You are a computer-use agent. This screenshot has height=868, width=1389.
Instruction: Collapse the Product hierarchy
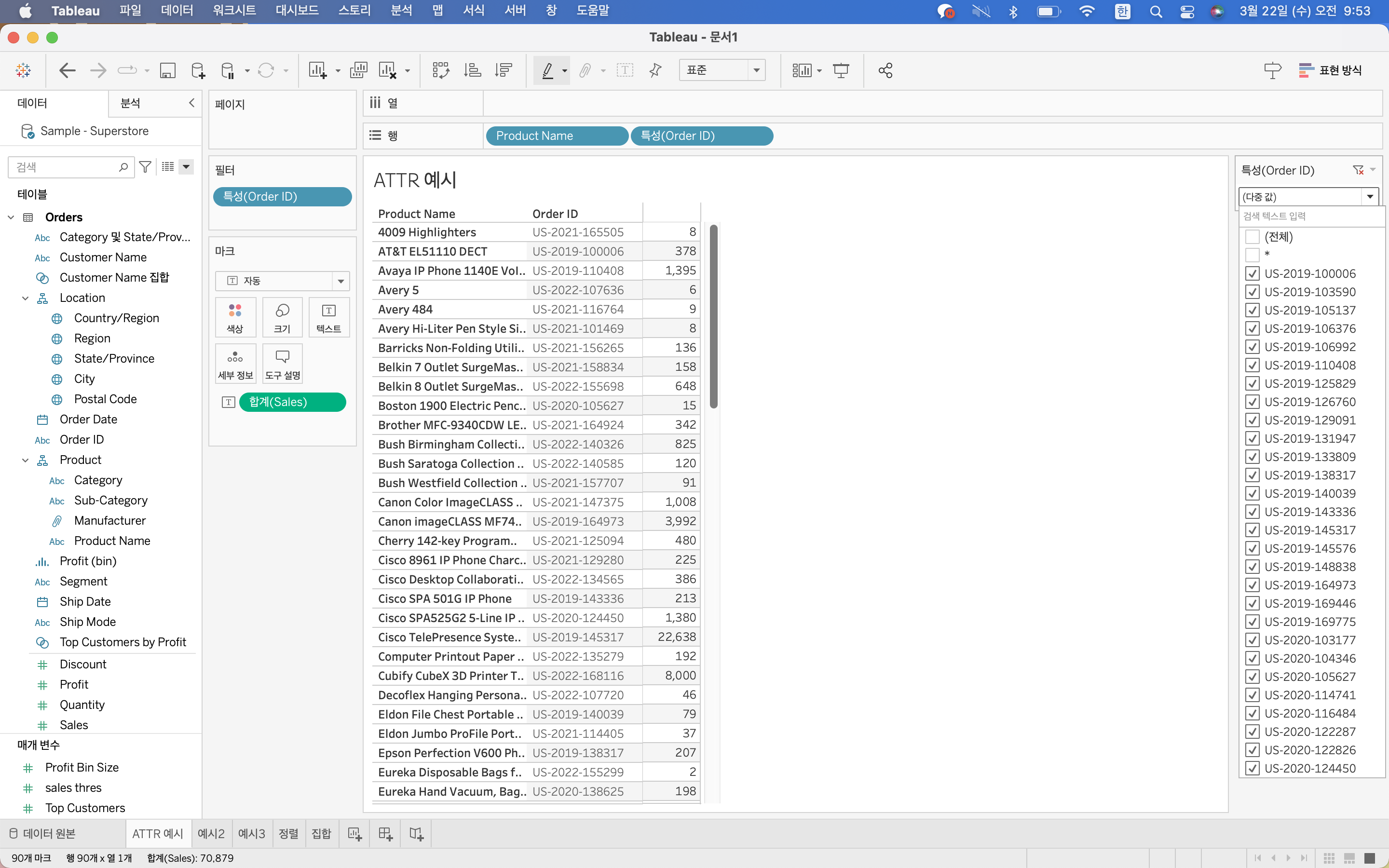pos(25,461)
